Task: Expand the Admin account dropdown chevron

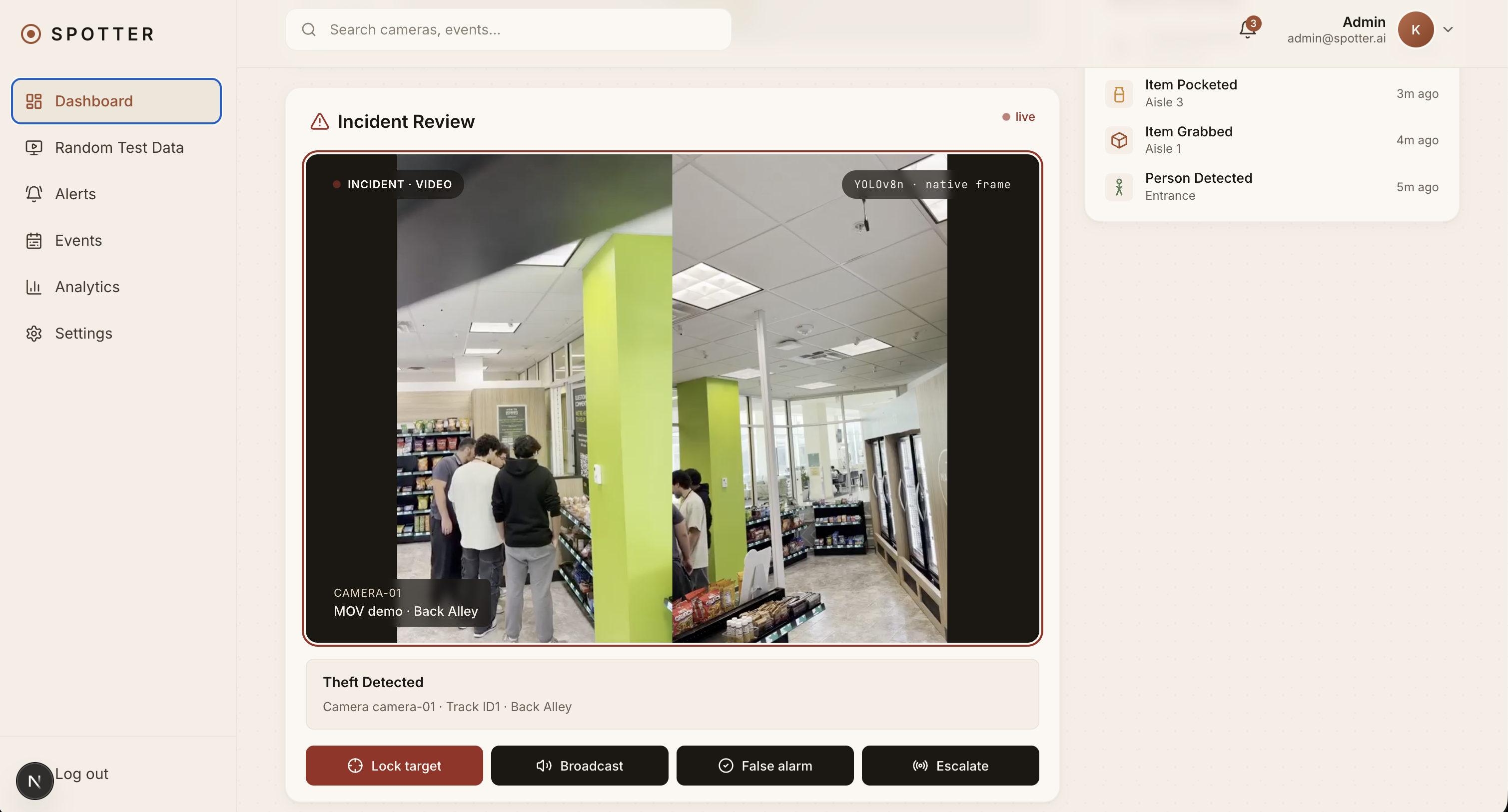Action: coord(1448,29)
